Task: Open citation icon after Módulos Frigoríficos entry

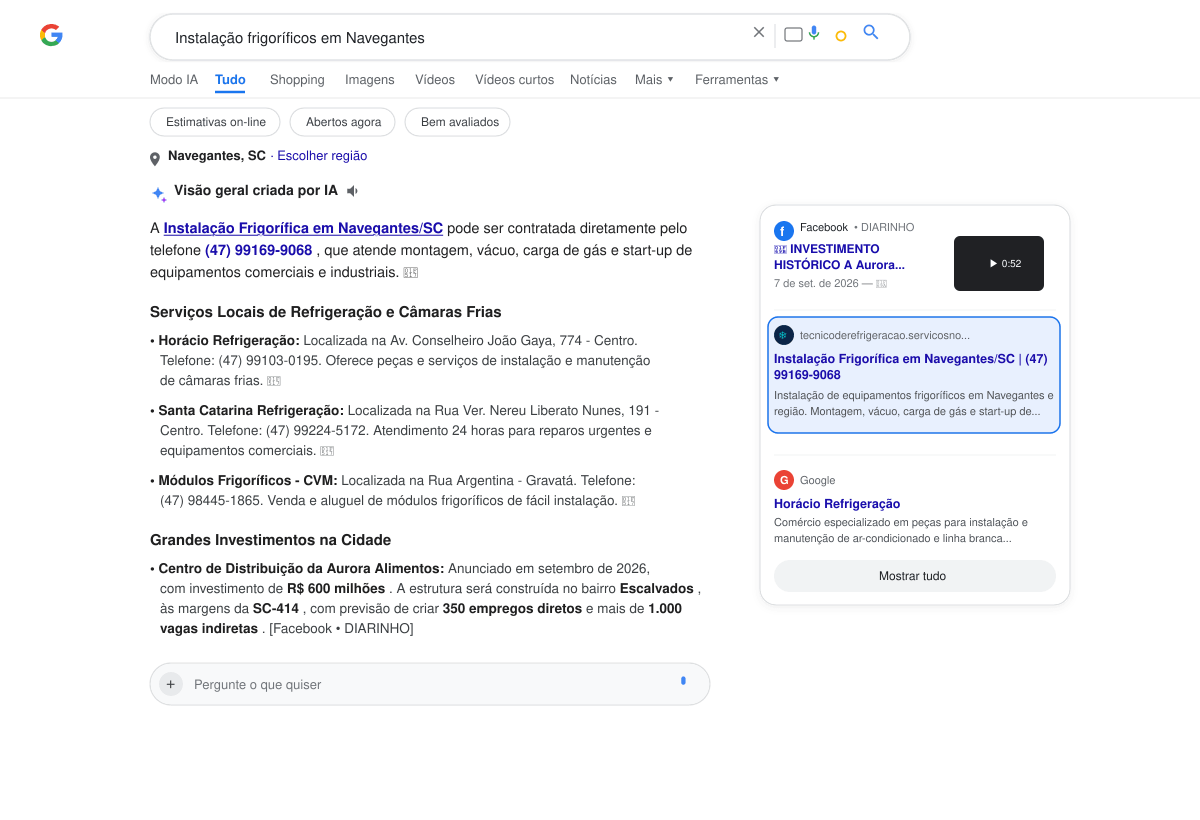Action: pos(628,501)
